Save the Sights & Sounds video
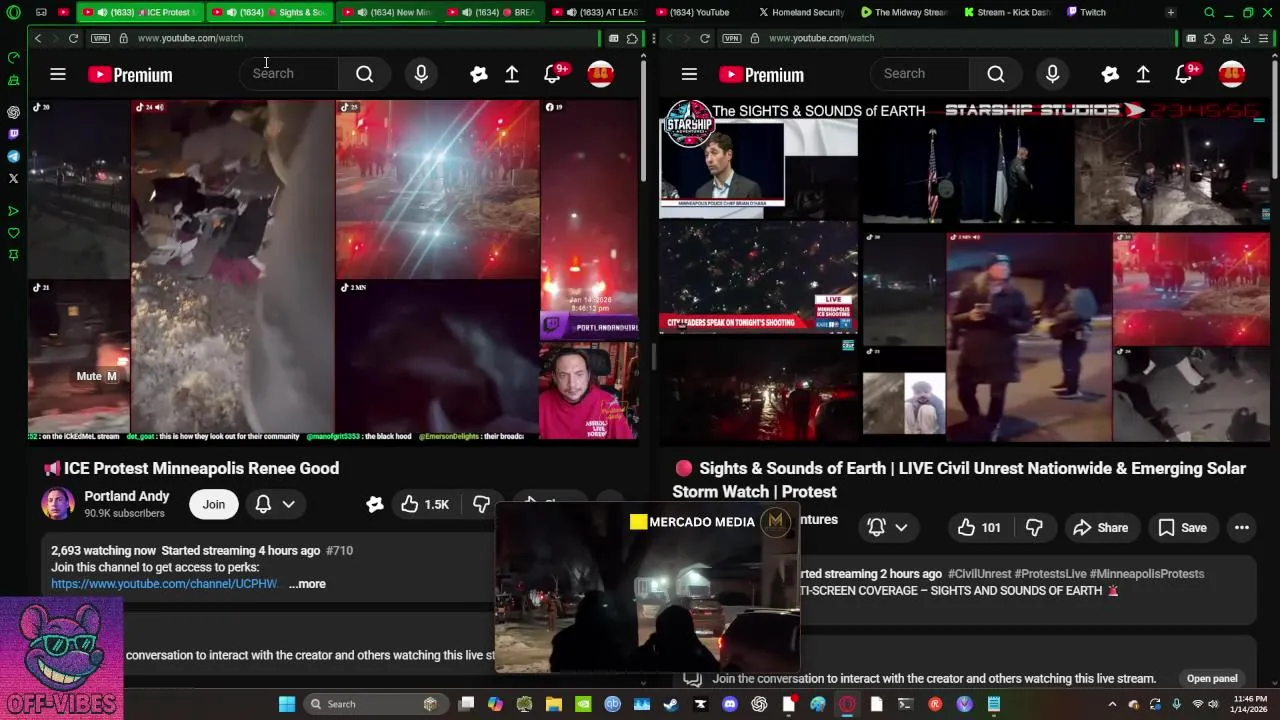Viewport: 1280px width, 720px height. tap(1182, 528)
